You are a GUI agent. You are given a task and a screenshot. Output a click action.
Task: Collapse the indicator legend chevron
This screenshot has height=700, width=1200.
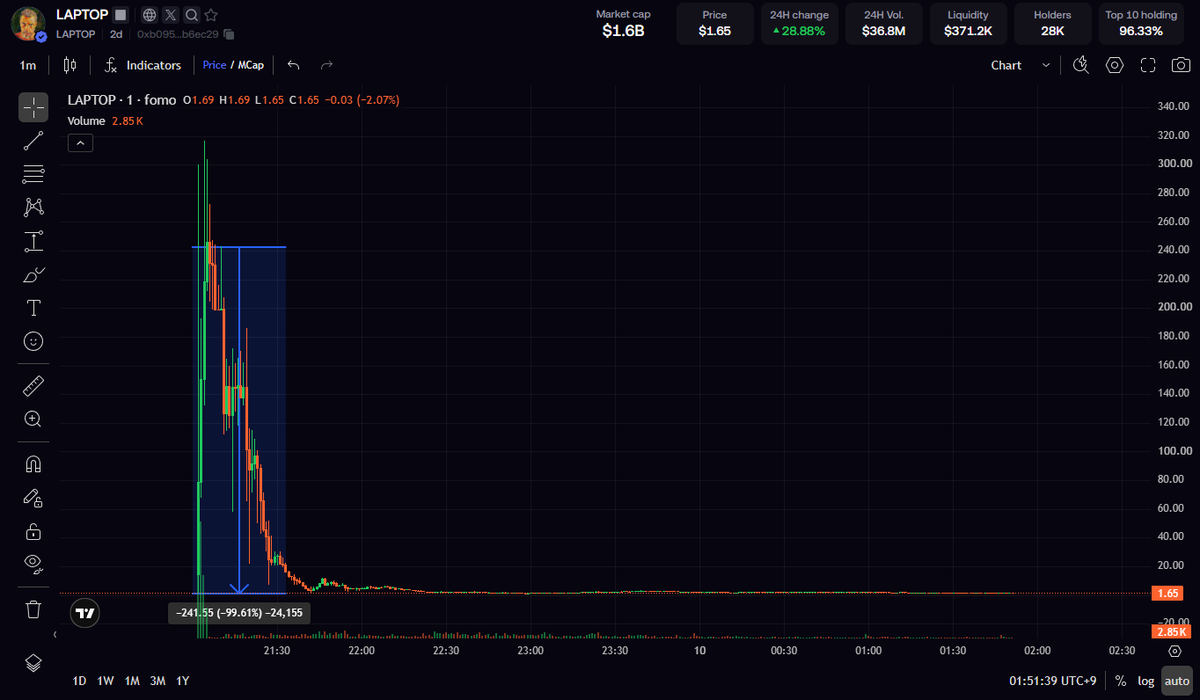click(81, 143)
